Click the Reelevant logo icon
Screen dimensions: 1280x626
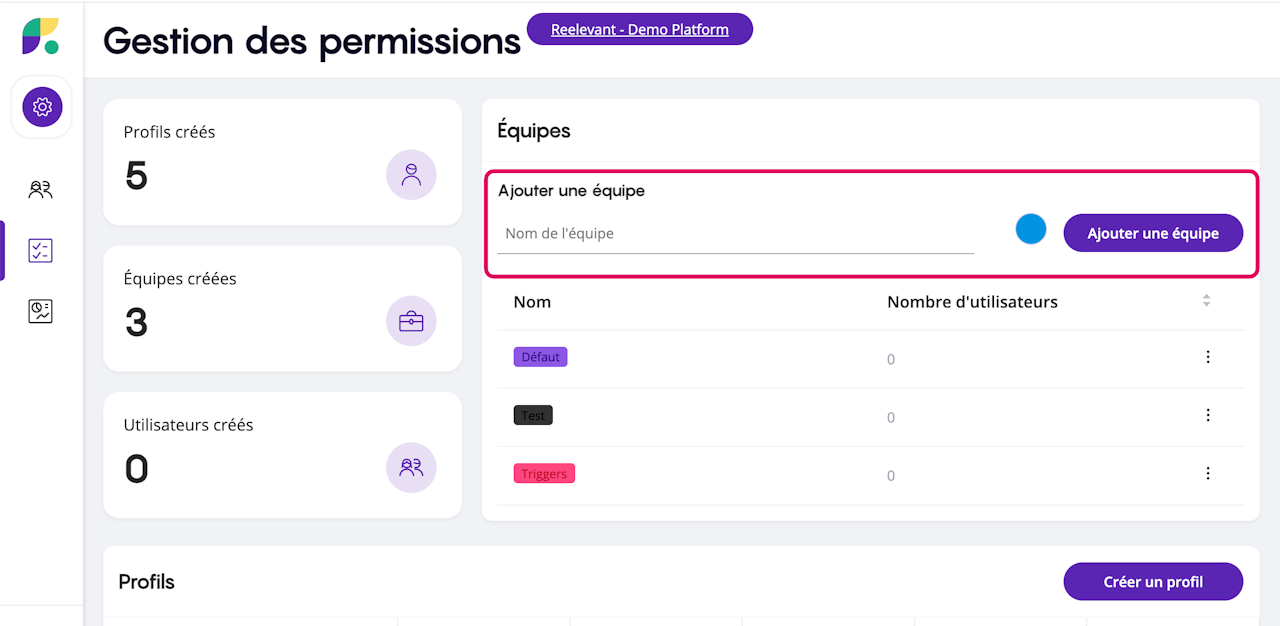click(x=41, y=36)
